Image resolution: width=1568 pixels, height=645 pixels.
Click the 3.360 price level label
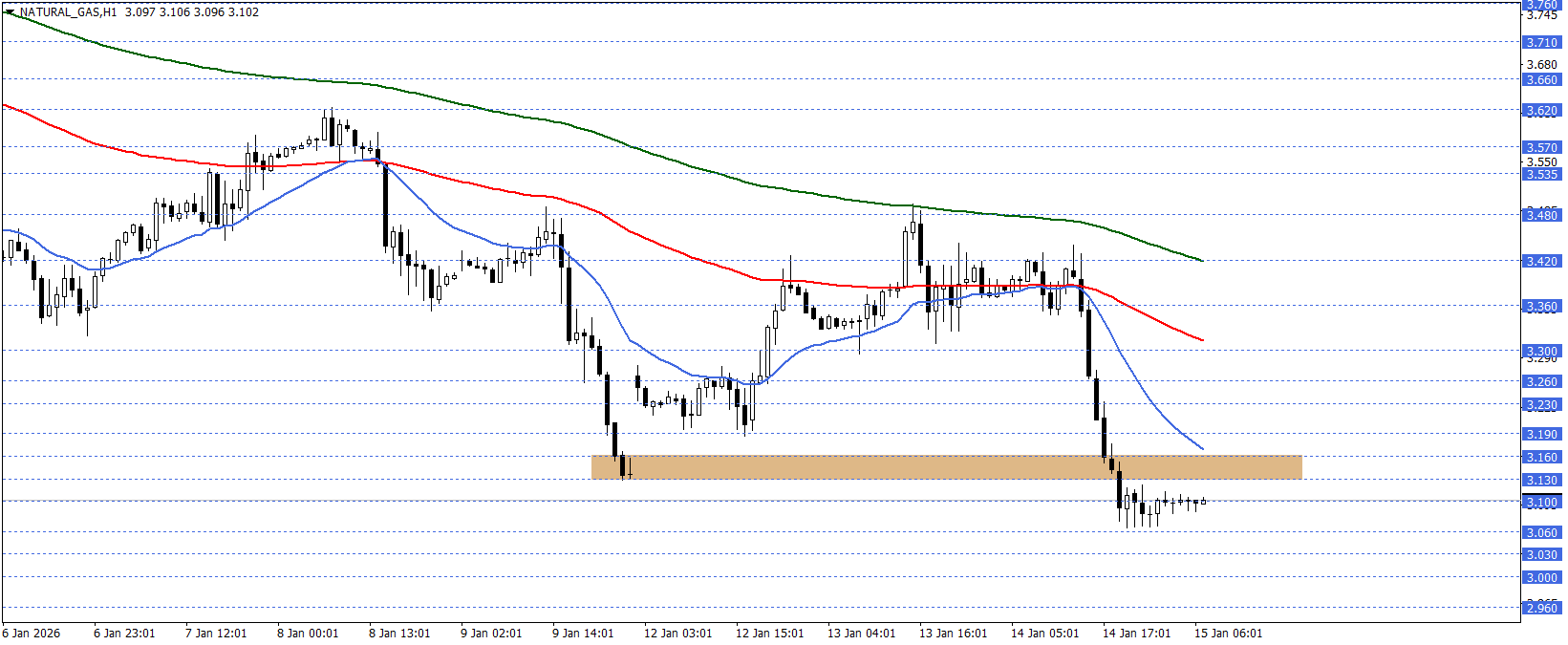click(1540, 307)
